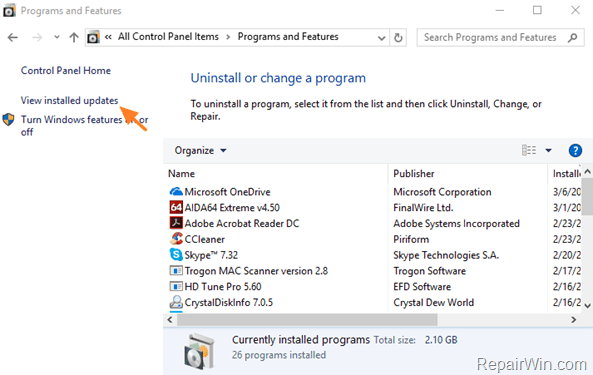Click the search magnifier icon
This screenshot has height=375, width=593.
click(573, 37)
